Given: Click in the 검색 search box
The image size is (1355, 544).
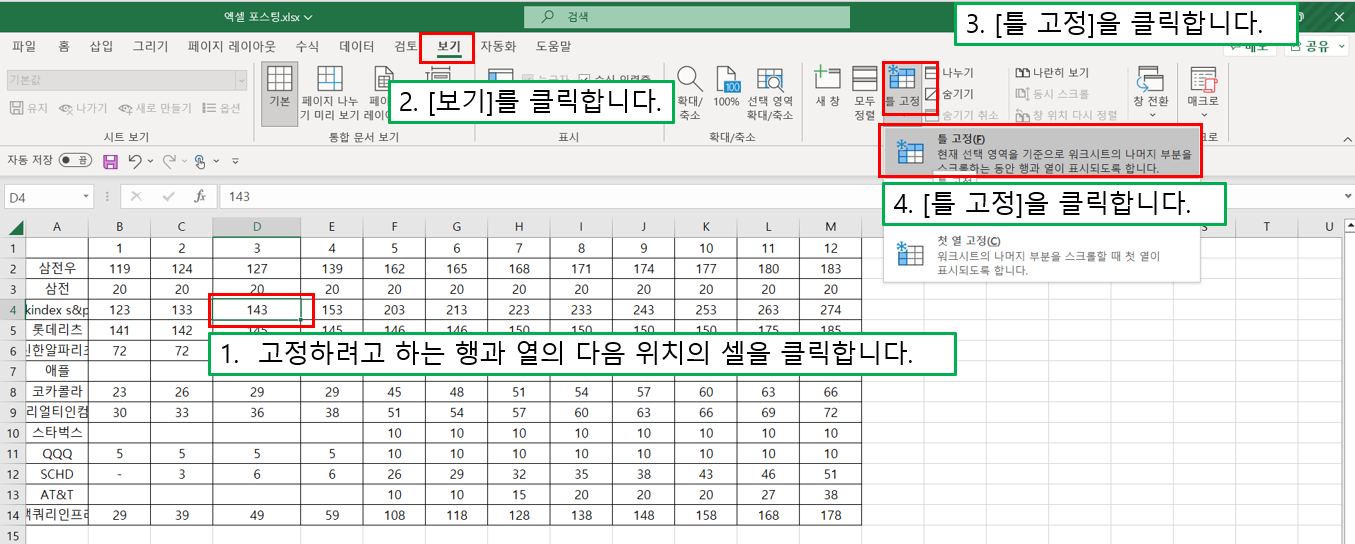Looking at the screenshot, I should [x=686, y=16].
